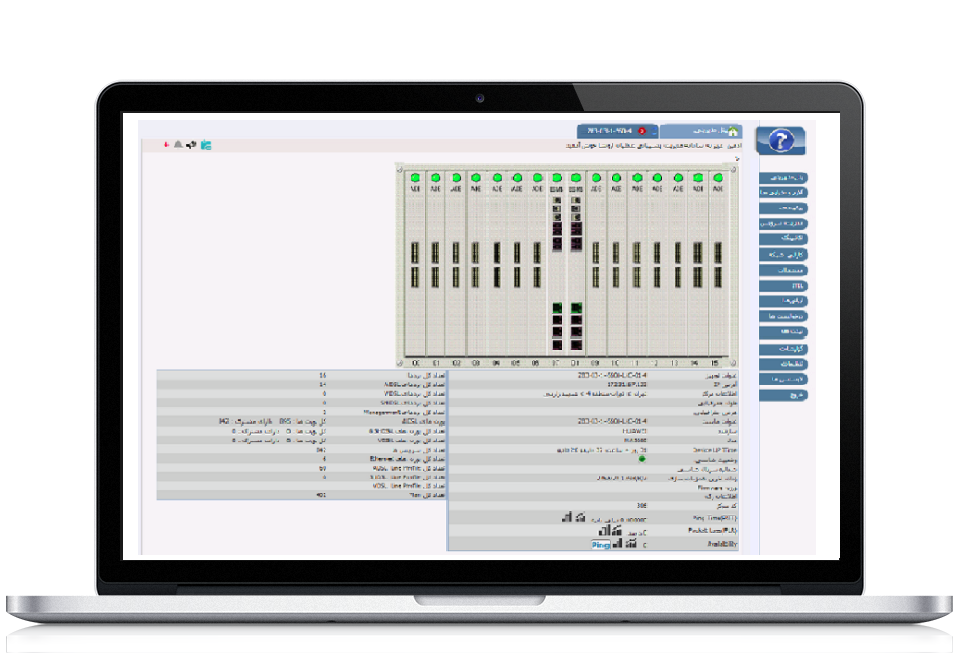This screenshot has height=655, width=960.
Task: Click the teal icon in the top-left toolbar
Action: click(206, 145)
